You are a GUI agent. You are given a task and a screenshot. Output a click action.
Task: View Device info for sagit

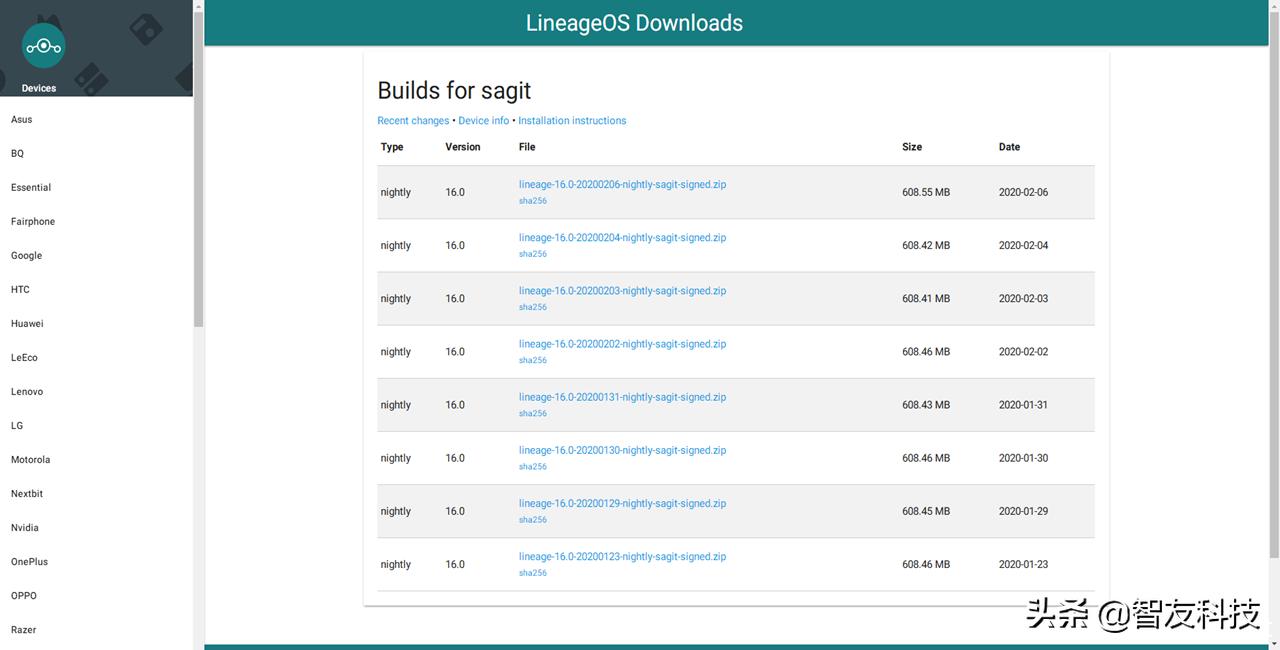pos(483,120)
